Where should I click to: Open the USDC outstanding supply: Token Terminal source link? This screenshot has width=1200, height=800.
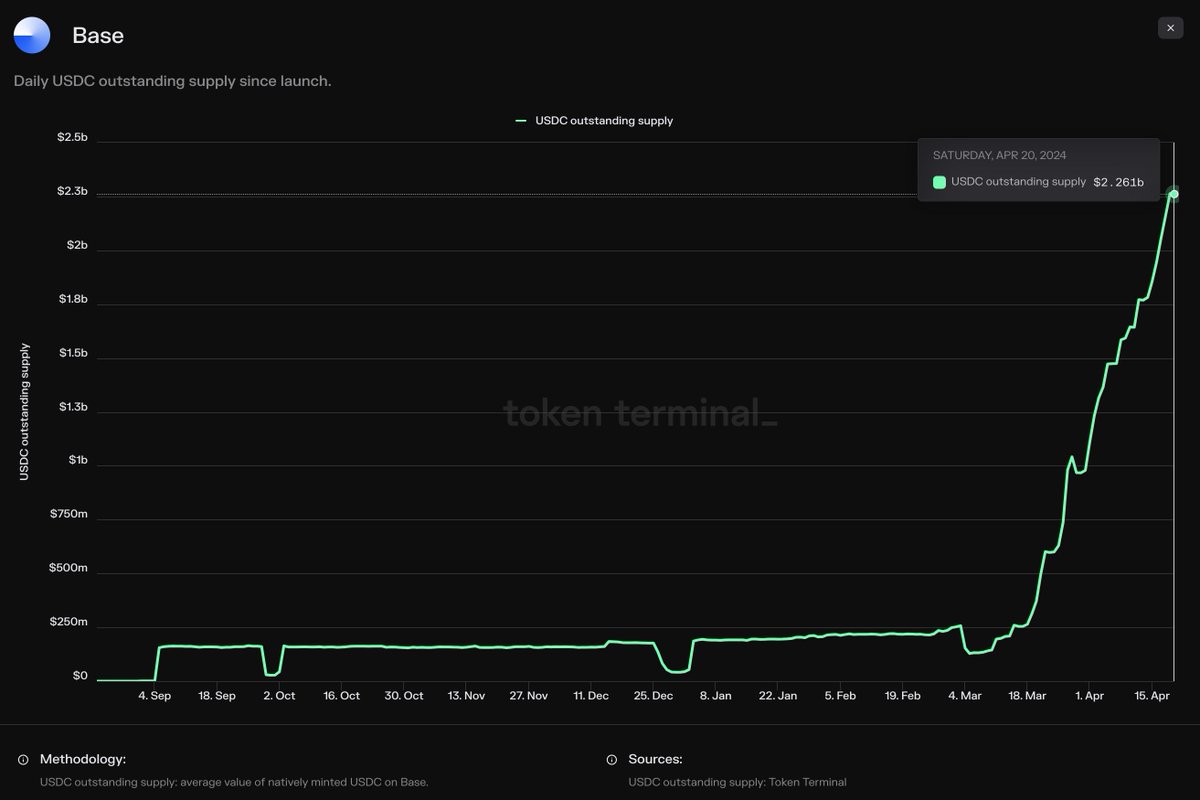tap(737, 782)
